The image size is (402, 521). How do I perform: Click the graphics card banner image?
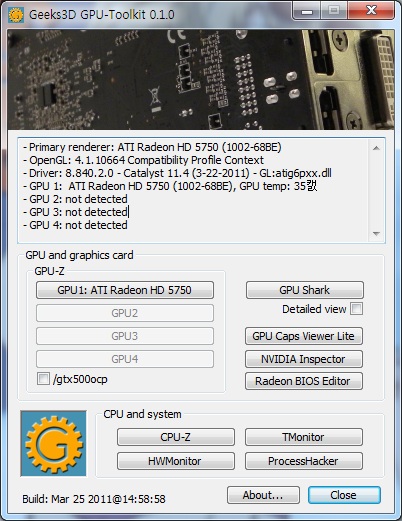[201, 80]
